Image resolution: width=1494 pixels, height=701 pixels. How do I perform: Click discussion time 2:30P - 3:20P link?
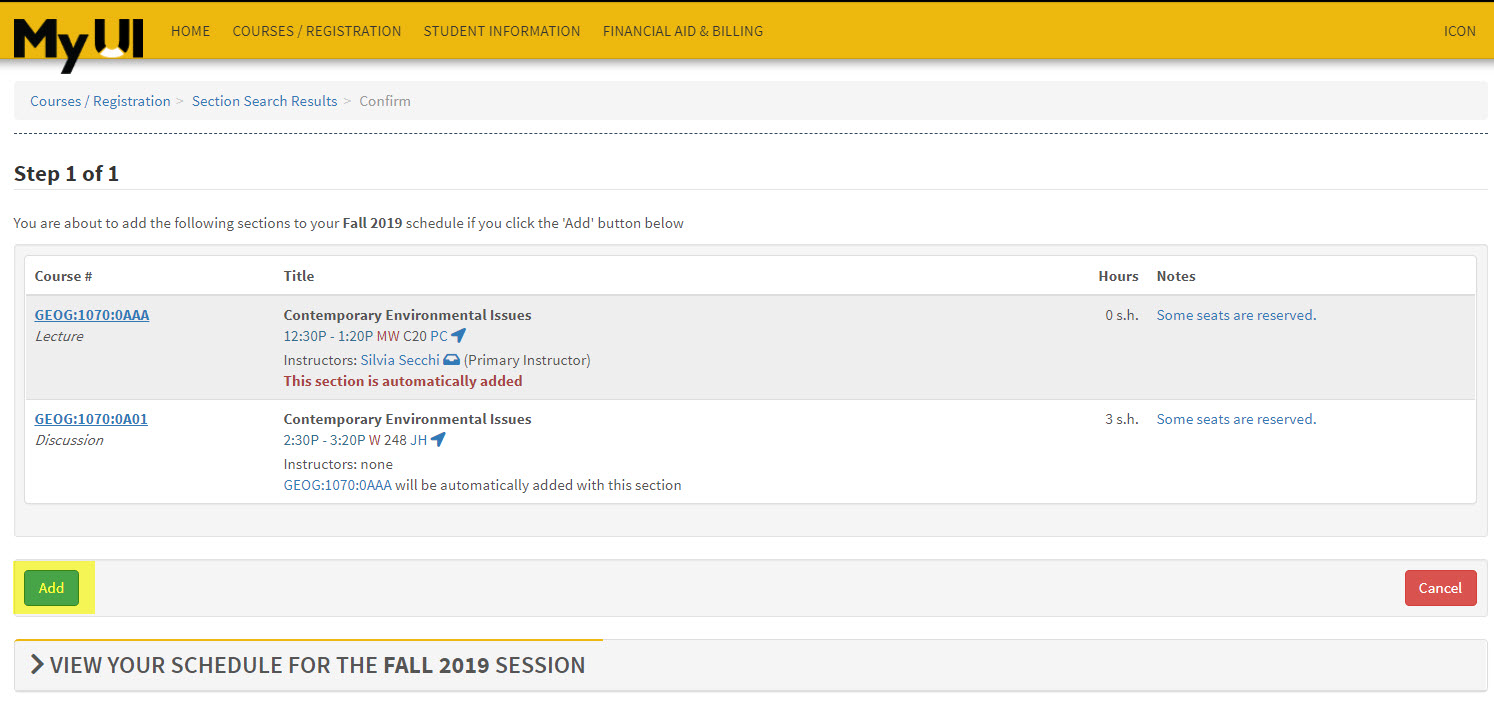point(326,441)
